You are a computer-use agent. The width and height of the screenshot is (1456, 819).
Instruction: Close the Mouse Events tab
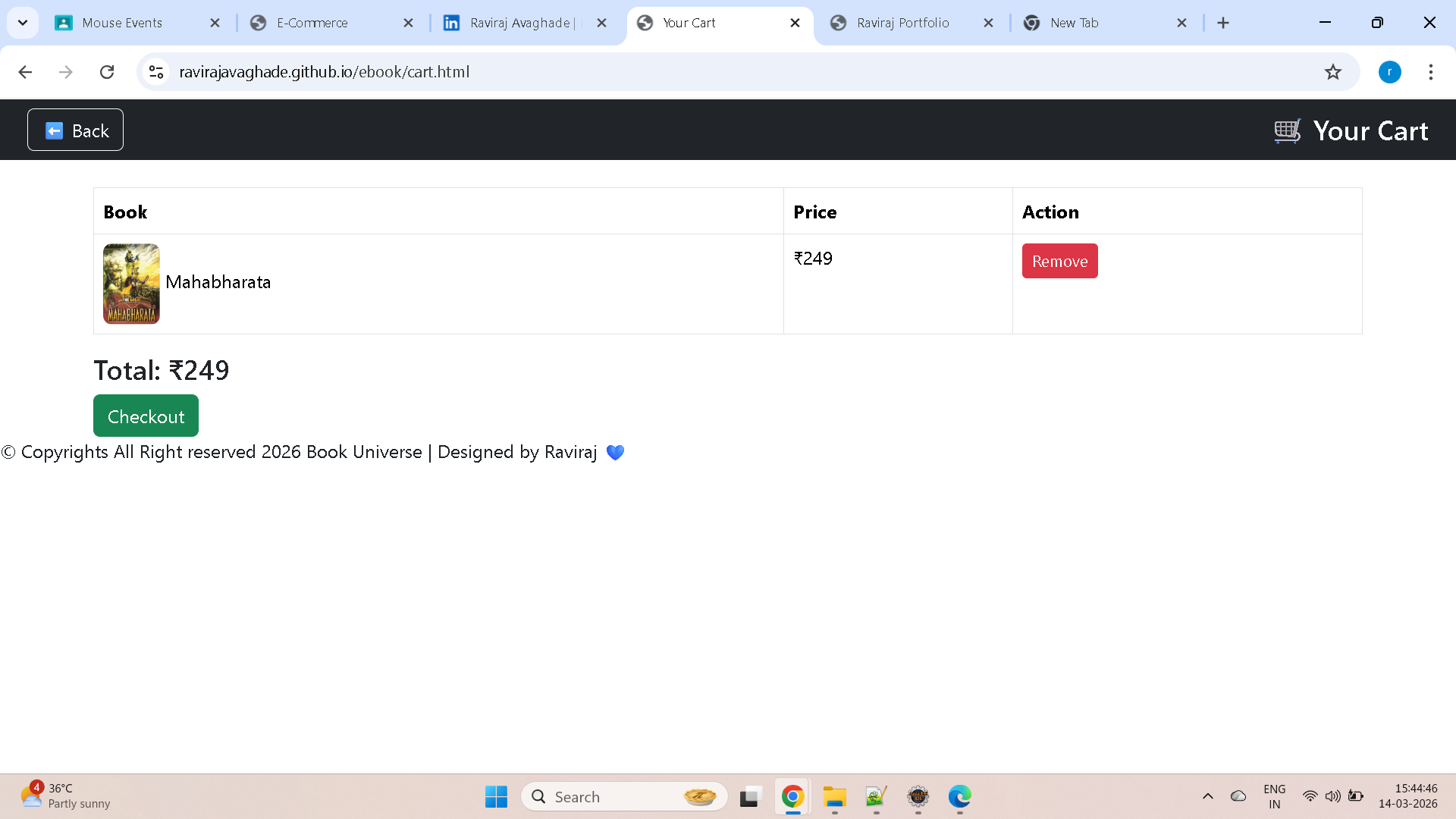[215, 23]
